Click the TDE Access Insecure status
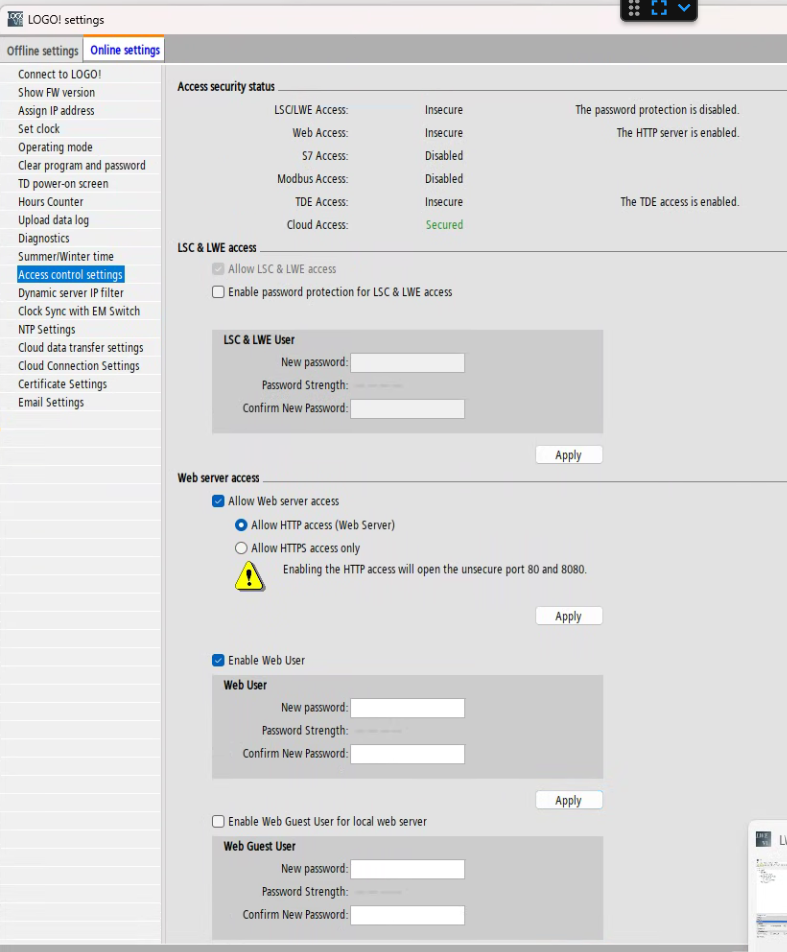 click(x=443, y=202)
